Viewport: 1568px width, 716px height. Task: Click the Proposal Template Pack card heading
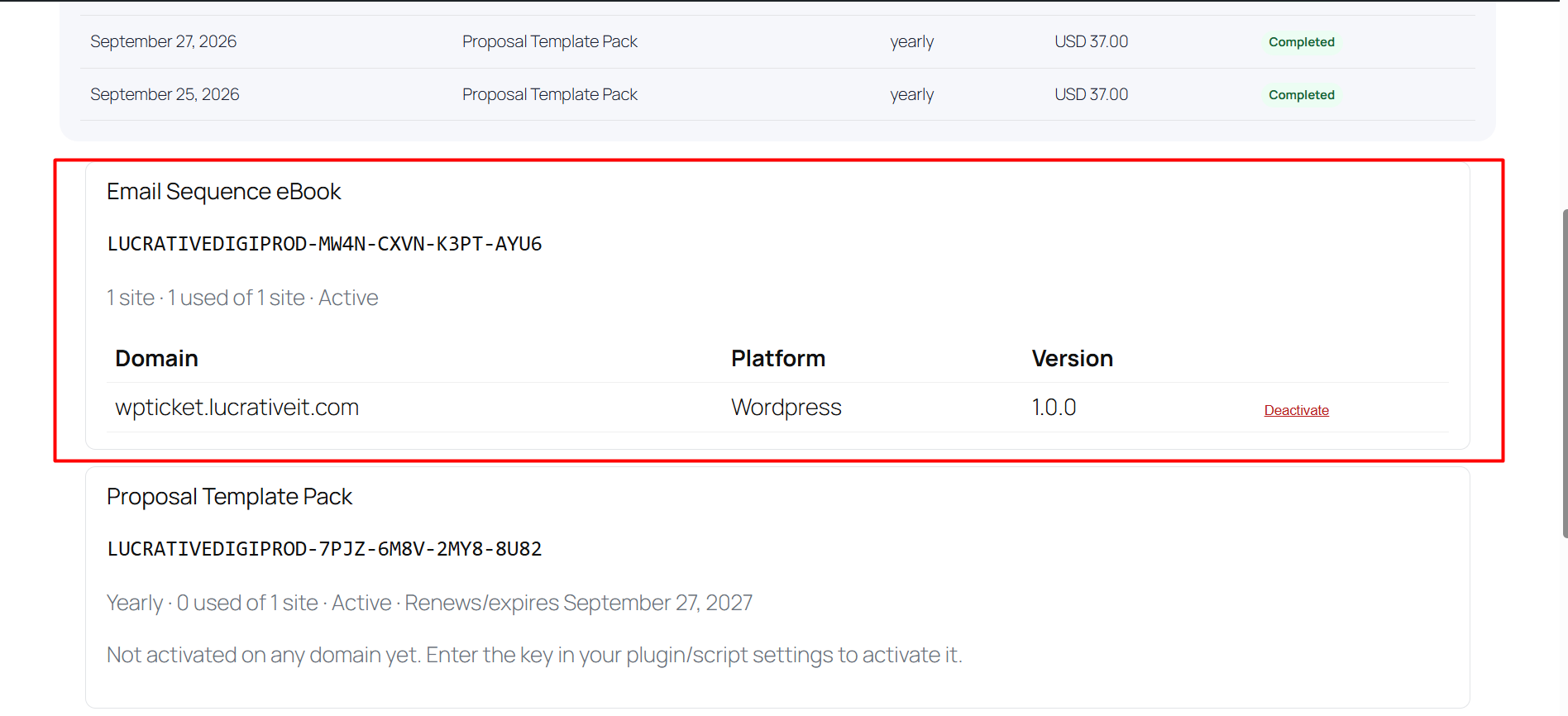pyautogui.click(x=229, y=497)
